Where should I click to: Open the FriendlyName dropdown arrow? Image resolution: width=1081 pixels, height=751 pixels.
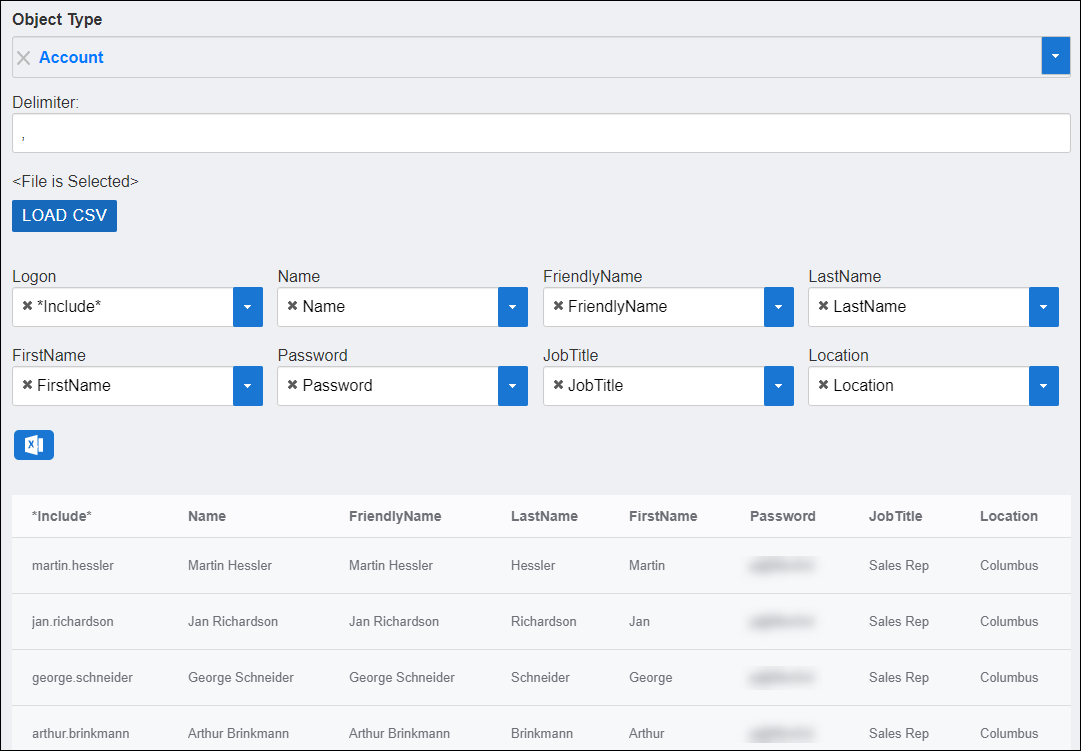click(778, 307)
